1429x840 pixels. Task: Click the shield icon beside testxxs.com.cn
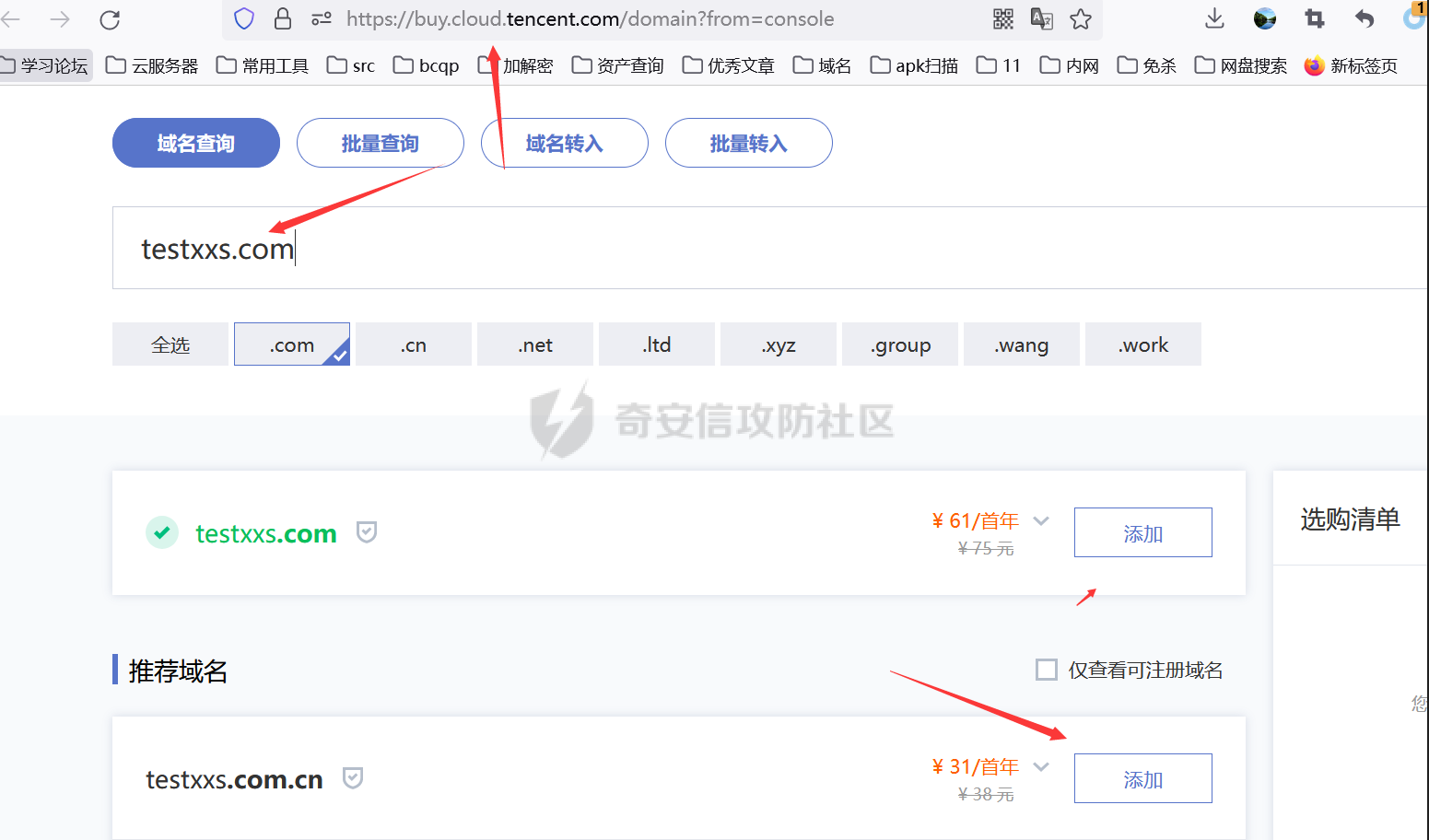pyautogui.click(x=353, y=778)
